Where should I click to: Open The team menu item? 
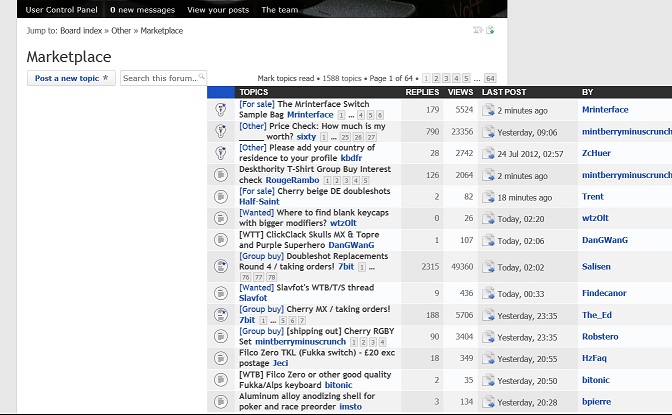tap(280, 9)
